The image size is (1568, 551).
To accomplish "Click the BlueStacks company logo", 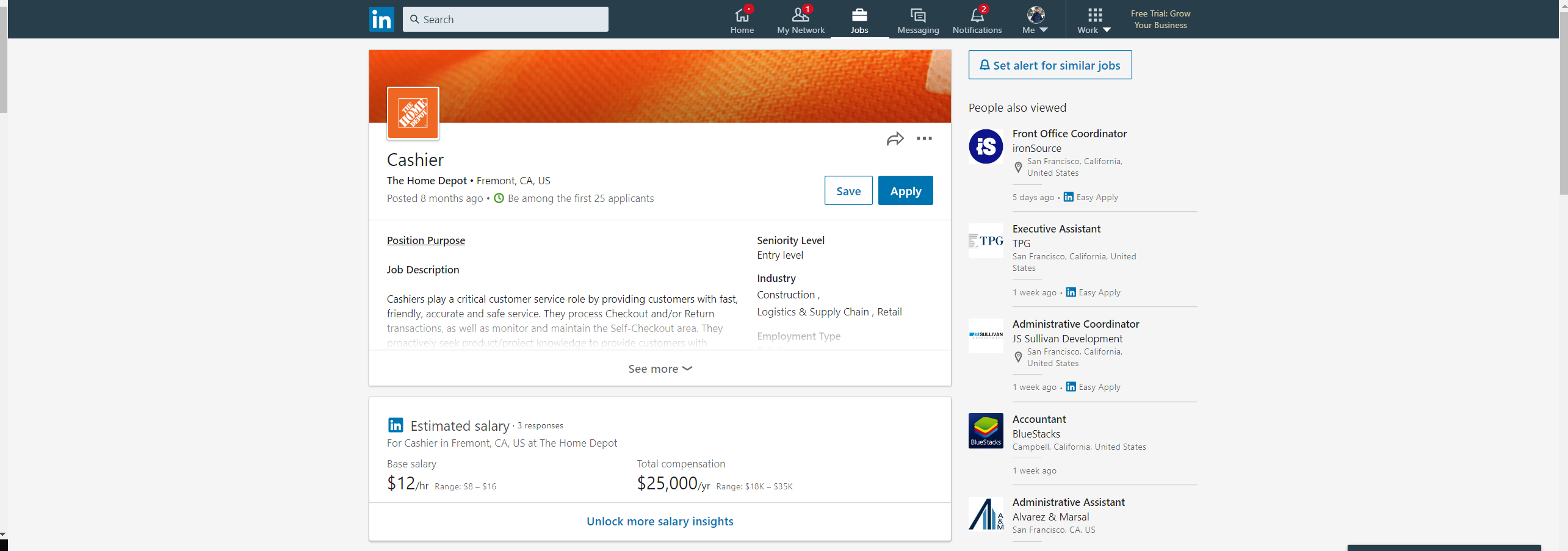I will tap(986, 431).
